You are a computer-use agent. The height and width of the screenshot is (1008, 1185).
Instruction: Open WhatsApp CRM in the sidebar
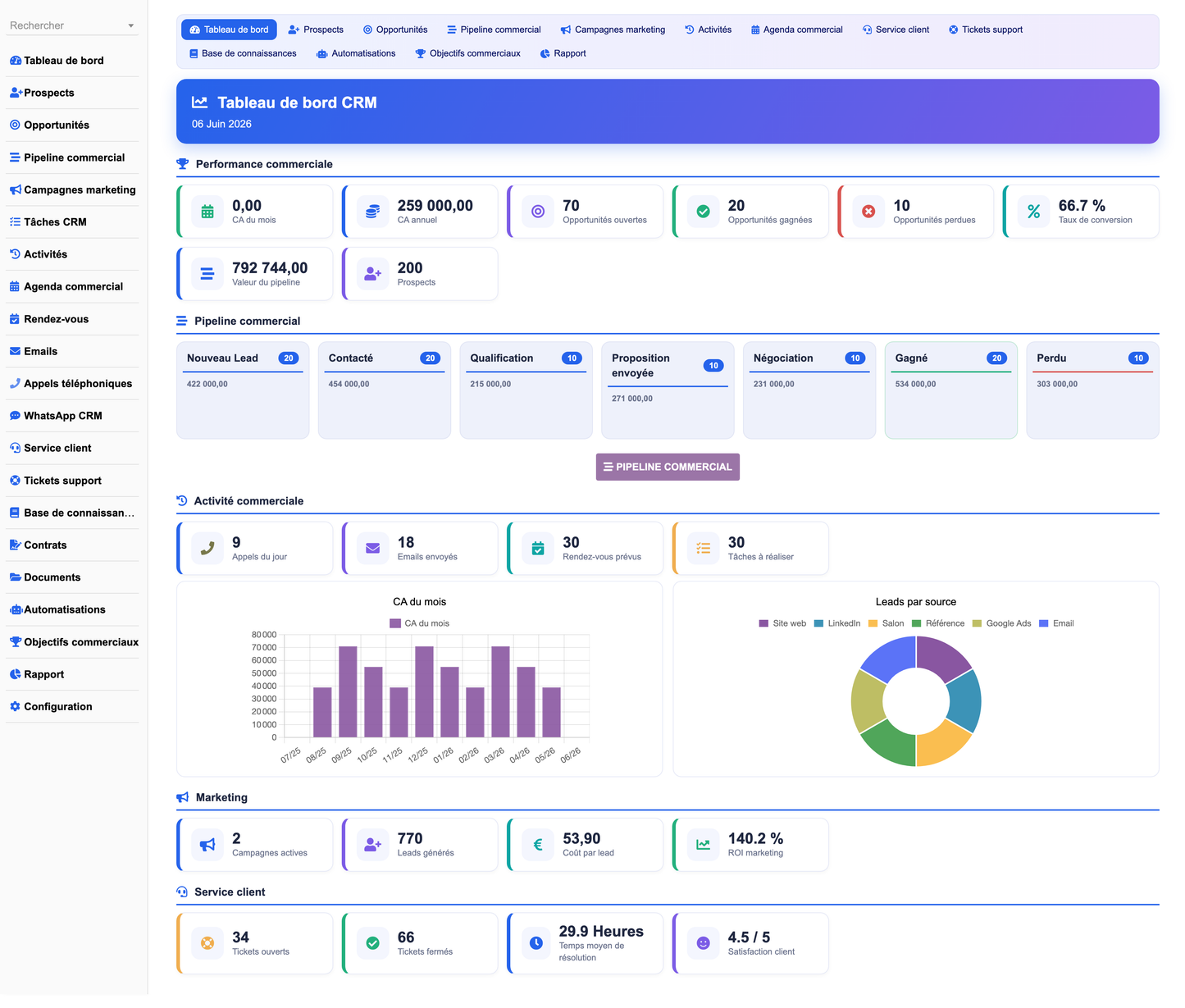pos(72,416)
